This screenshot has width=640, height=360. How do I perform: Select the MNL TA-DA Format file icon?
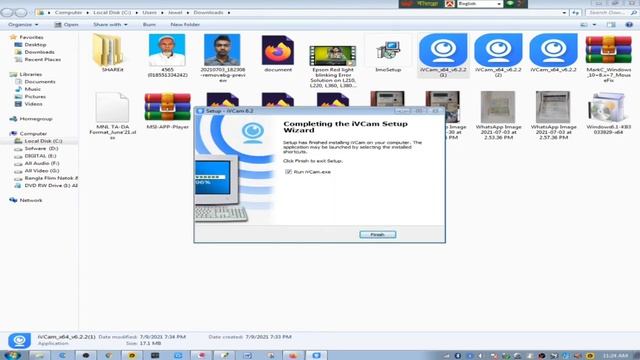pyautogui.click(x=112, y=107)
